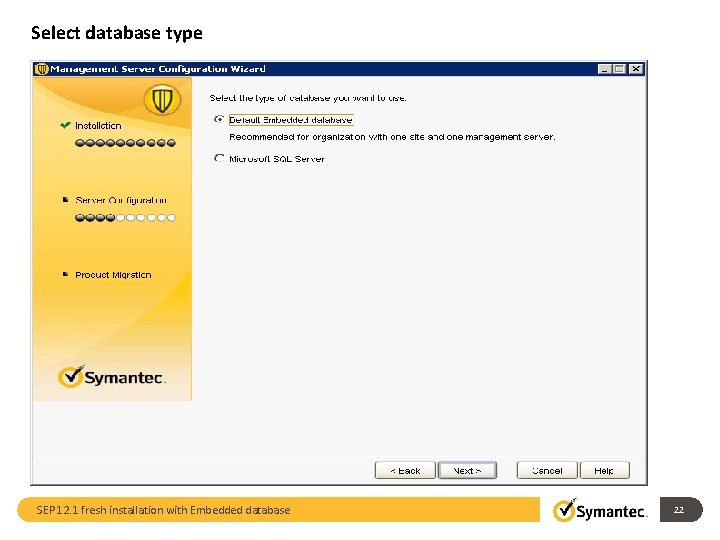Viewport: 720px width, 540px height.
Task: Click the SEP 12.1 fresh installation footer text
Action: [163, 510]
